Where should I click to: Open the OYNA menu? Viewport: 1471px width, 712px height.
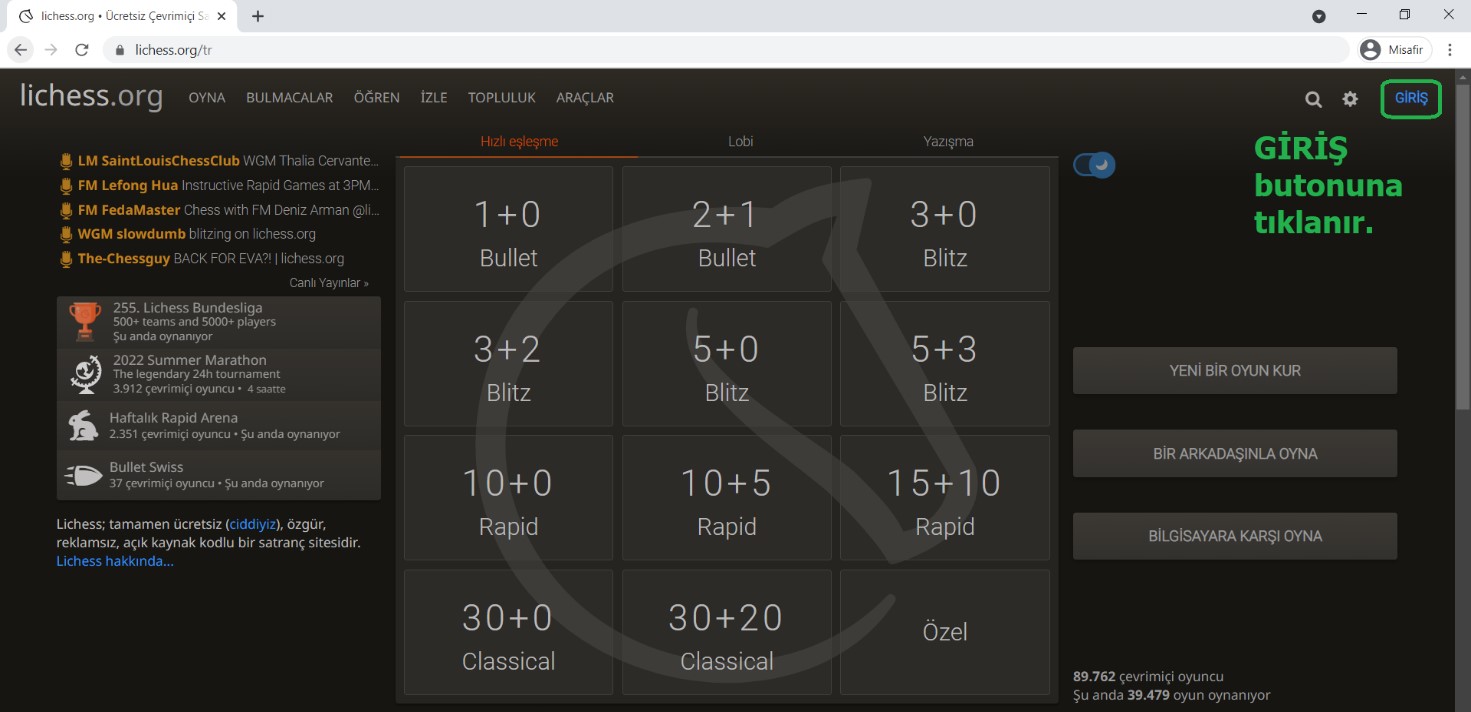207,98
